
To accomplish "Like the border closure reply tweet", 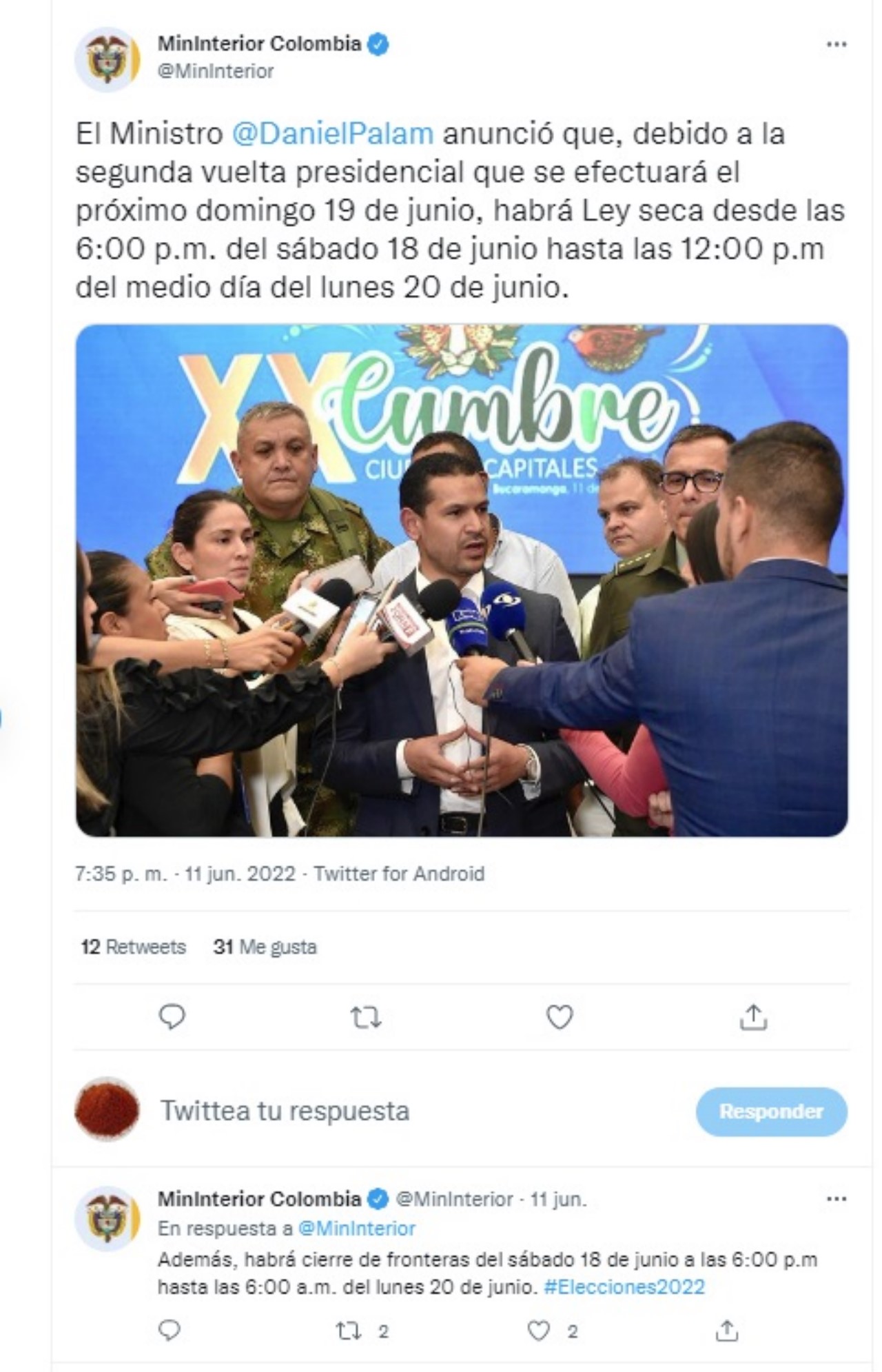I will click(538, 1331).
